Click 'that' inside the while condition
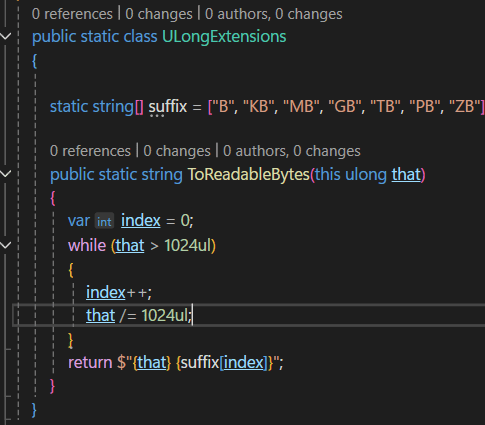485x425 pixels. pyautogui.click(x=130, y=246)
